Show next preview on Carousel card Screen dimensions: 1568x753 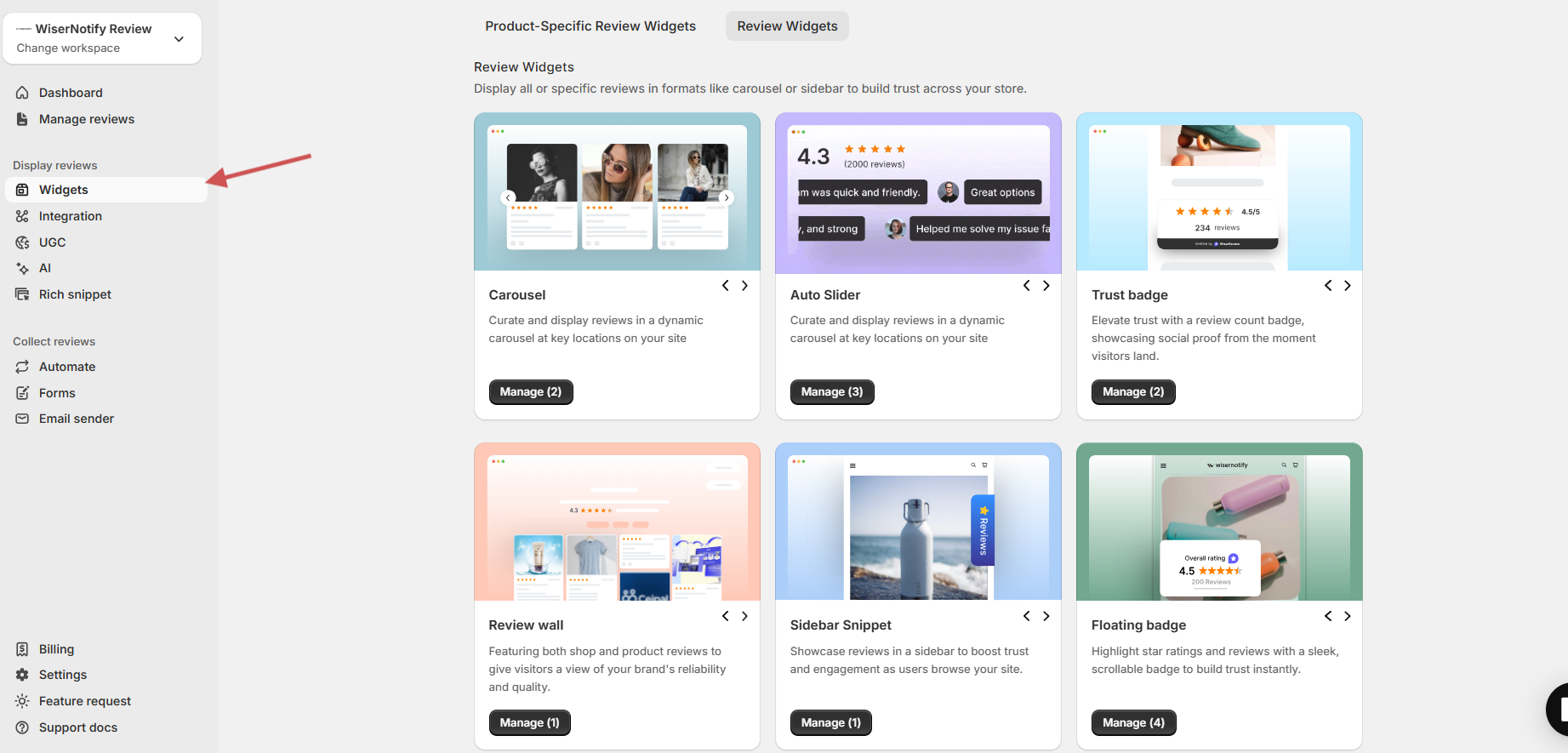coord(744,286)
